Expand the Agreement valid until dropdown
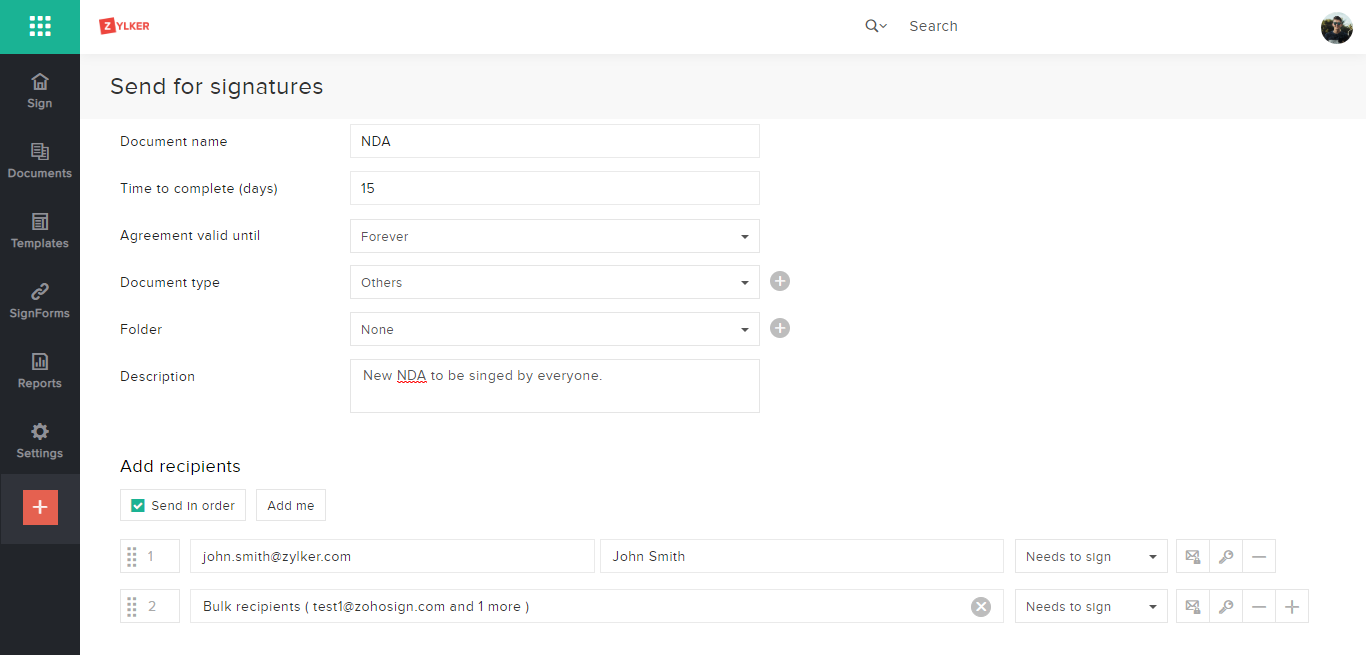The width and height of the screenshot is (1366, 655). tap(555, 237)
